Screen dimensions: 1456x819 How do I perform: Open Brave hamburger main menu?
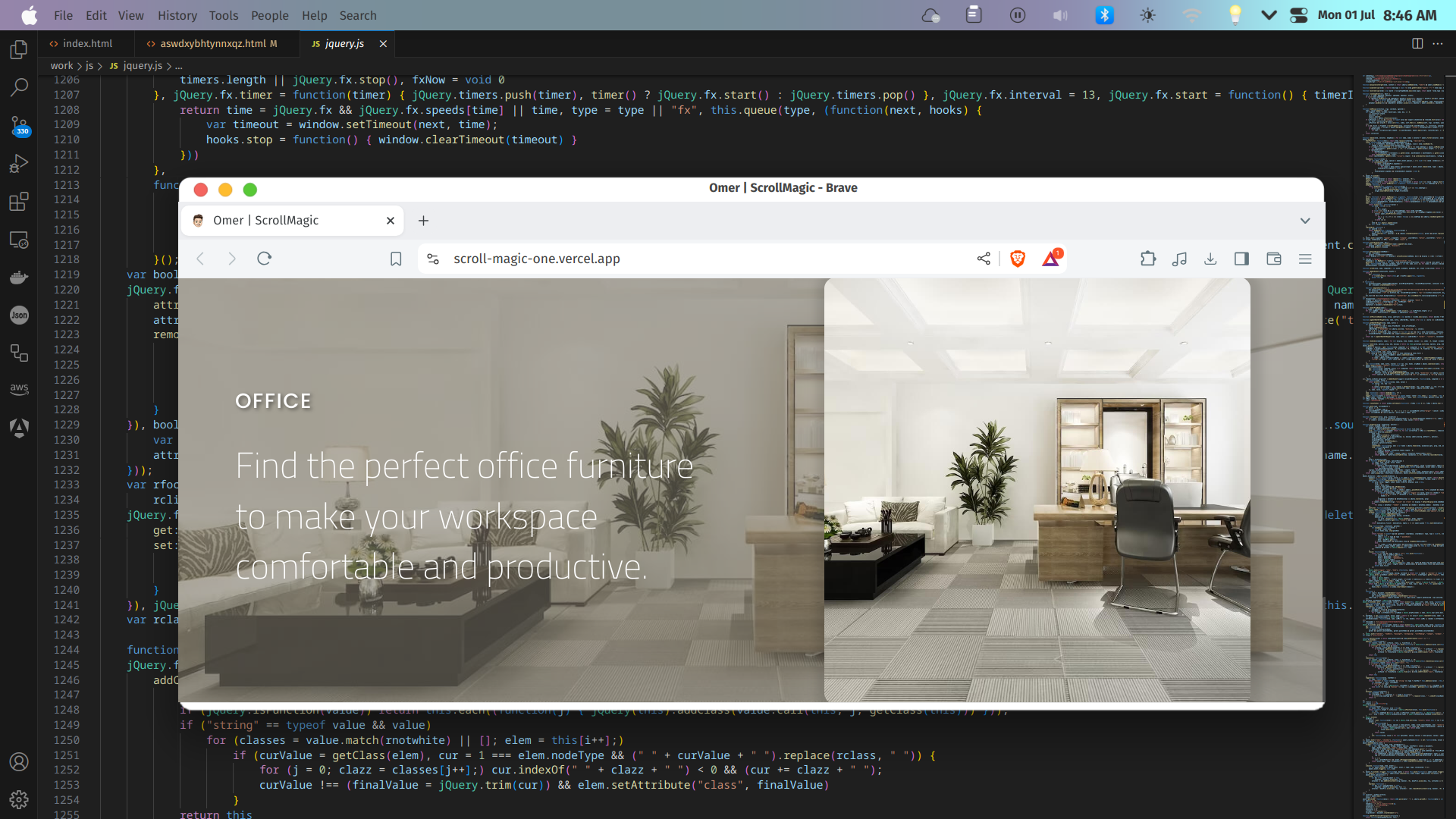1305,259
